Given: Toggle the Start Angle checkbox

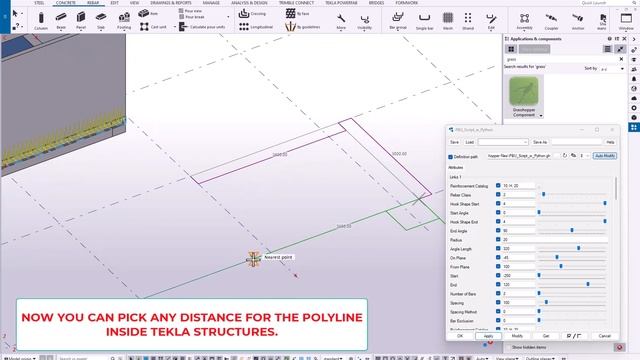Looking at the screenshot, I should coord(498,213).
